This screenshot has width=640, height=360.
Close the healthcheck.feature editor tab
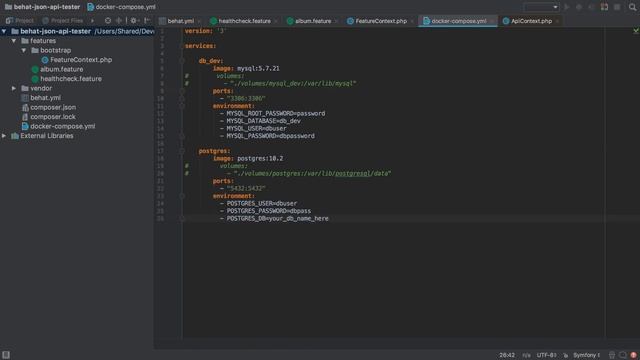click(x=276, y=21)
